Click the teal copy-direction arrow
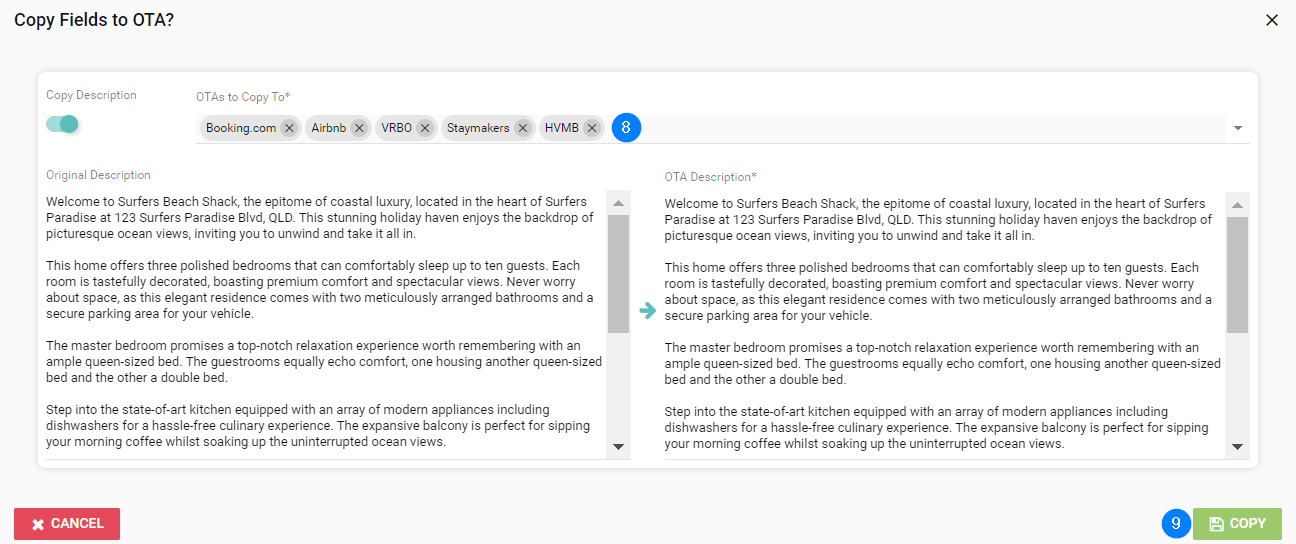The height and width of the screenshot is (544, 1296). [647, 310]
